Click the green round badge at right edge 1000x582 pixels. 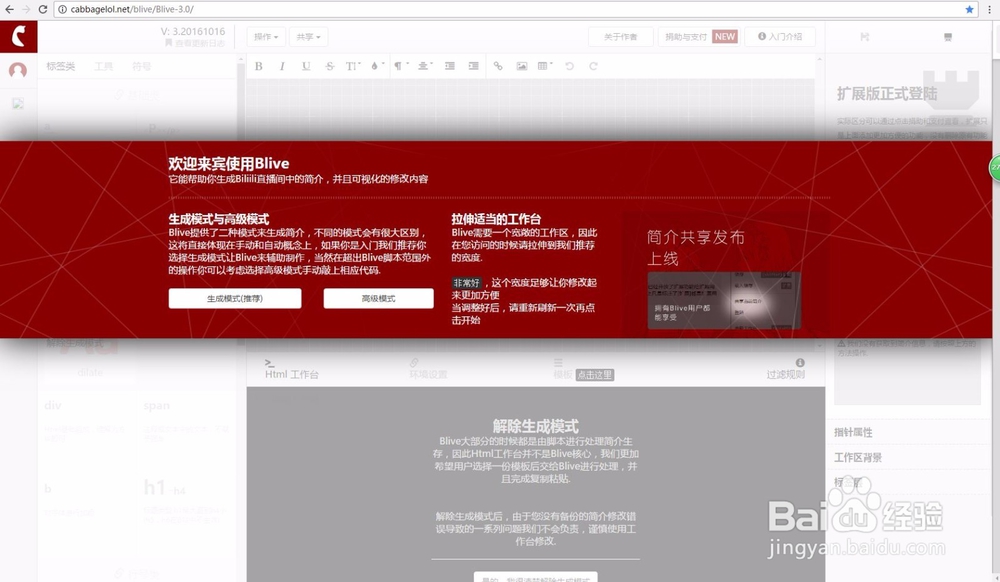click(995, 168)
